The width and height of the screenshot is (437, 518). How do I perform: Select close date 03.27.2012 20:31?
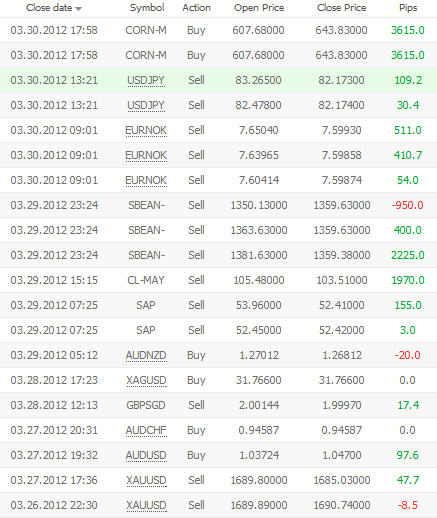(x=54, y=430)
